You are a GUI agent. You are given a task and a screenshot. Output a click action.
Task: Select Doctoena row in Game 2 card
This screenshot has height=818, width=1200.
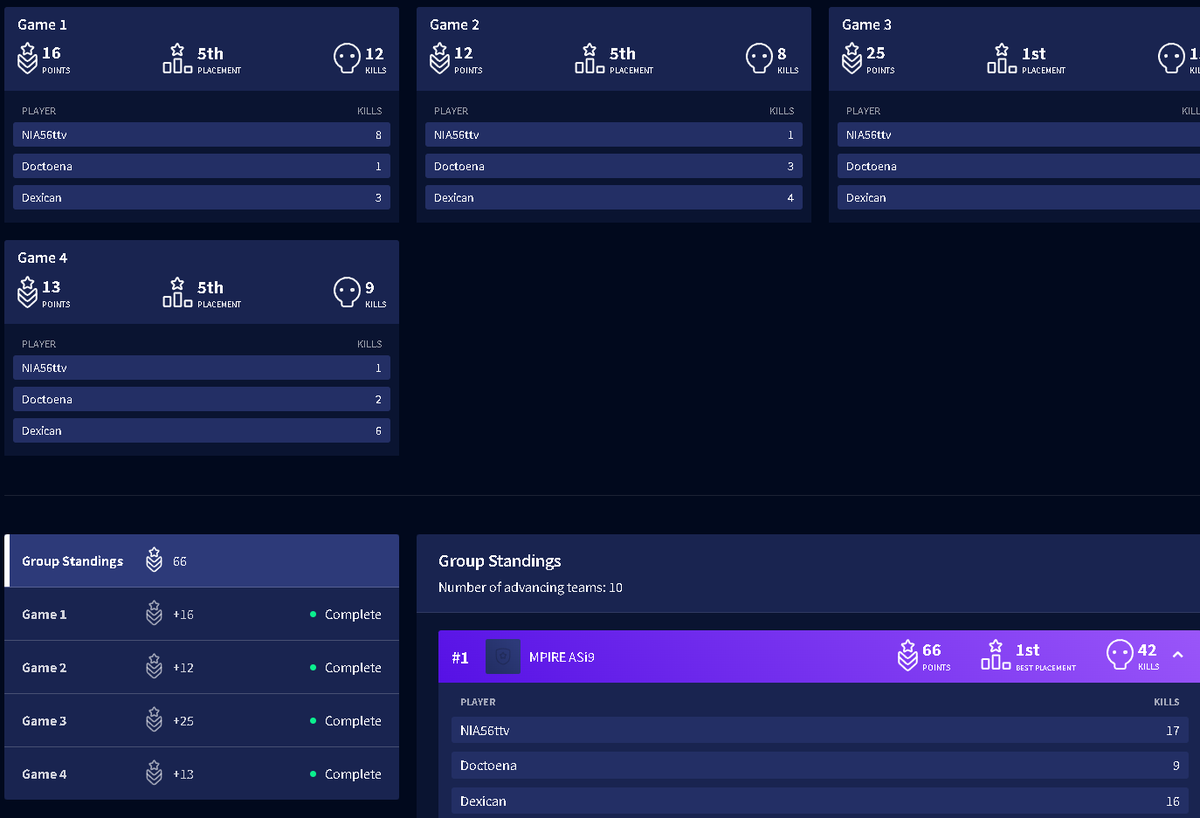click(x=614, y=166)
